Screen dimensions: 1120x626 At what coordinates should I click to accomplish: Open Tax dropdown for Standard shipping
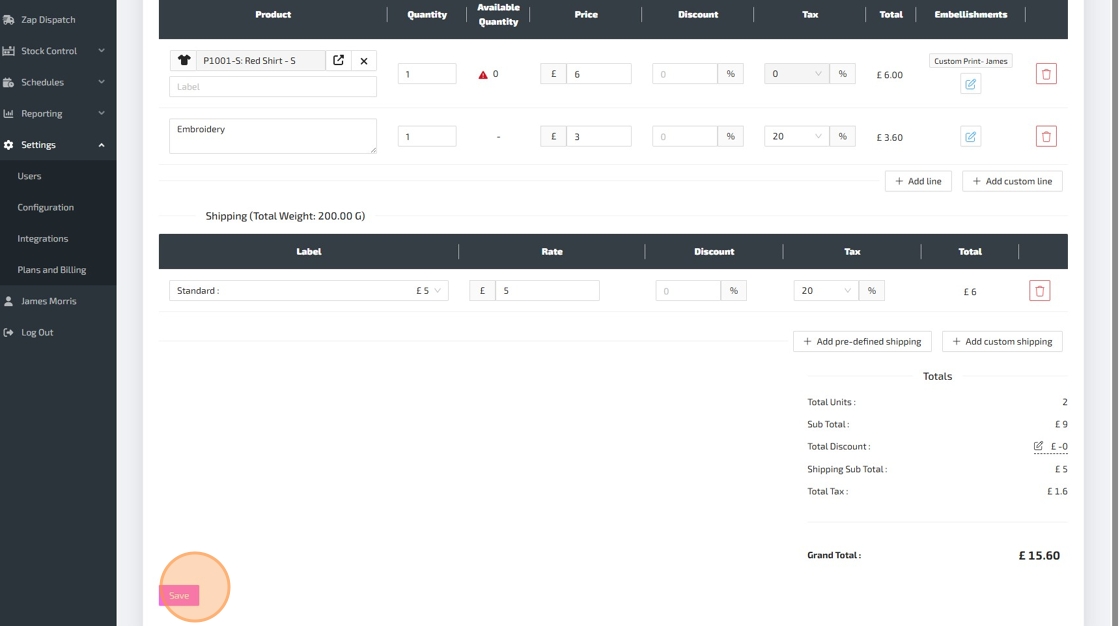coord(826,291)
